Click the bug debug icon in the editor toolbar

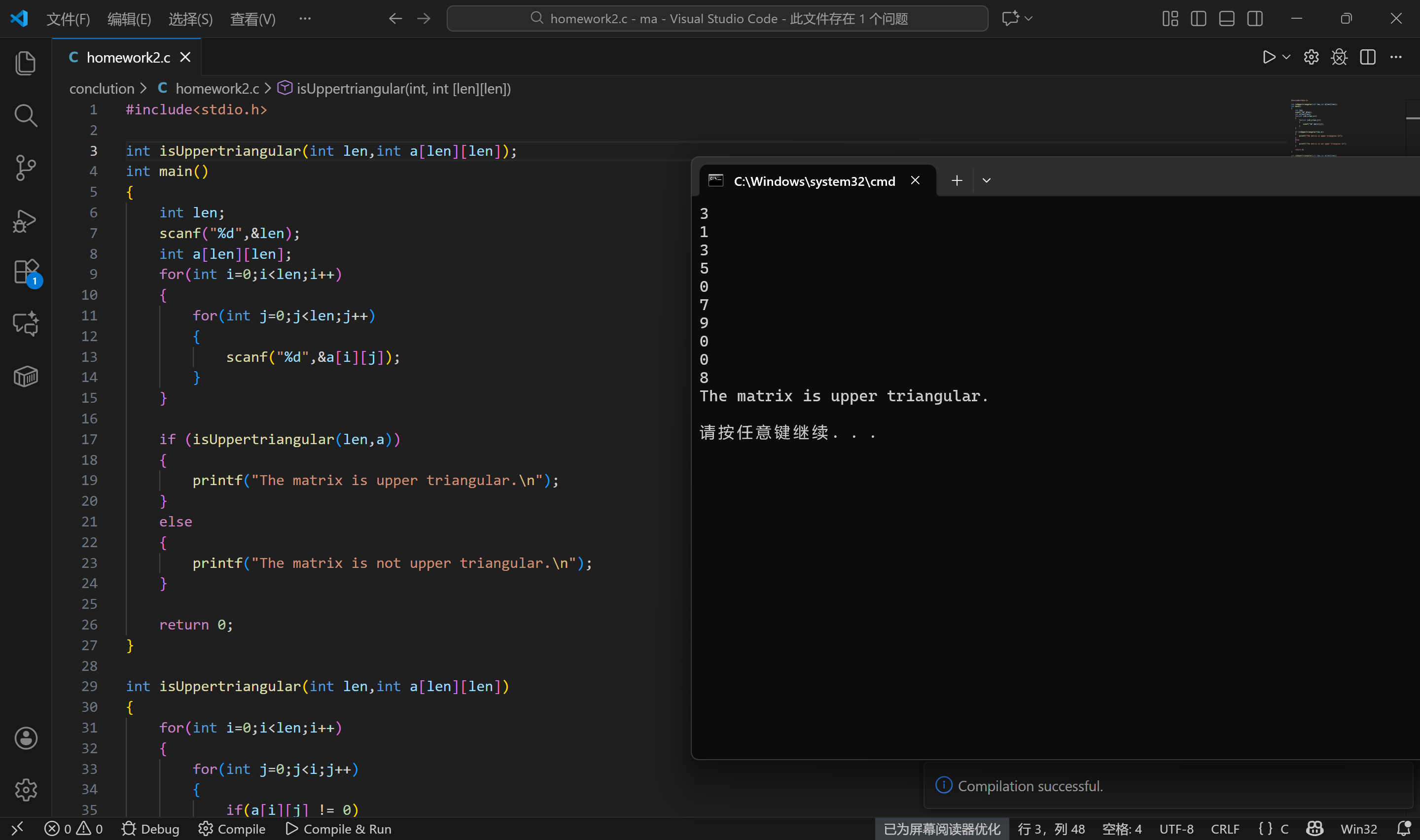tap(1339, 57)
